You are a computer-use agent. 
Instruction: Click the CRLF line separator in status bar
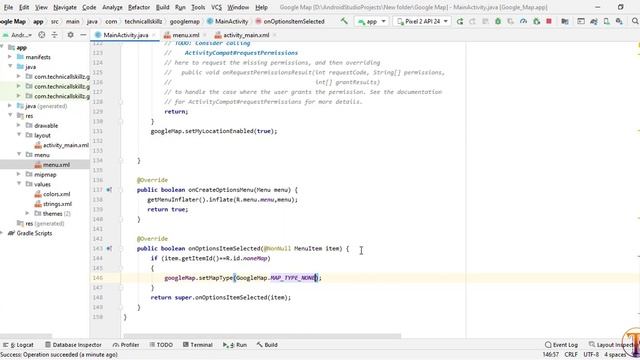[x=571, y=355]
